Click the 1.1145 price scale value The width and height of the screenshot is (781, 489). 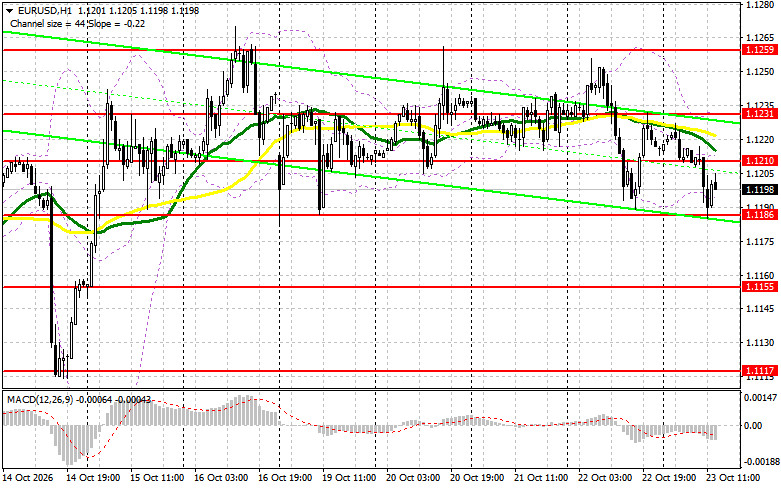pyautogui.click(x=759, y=309)
